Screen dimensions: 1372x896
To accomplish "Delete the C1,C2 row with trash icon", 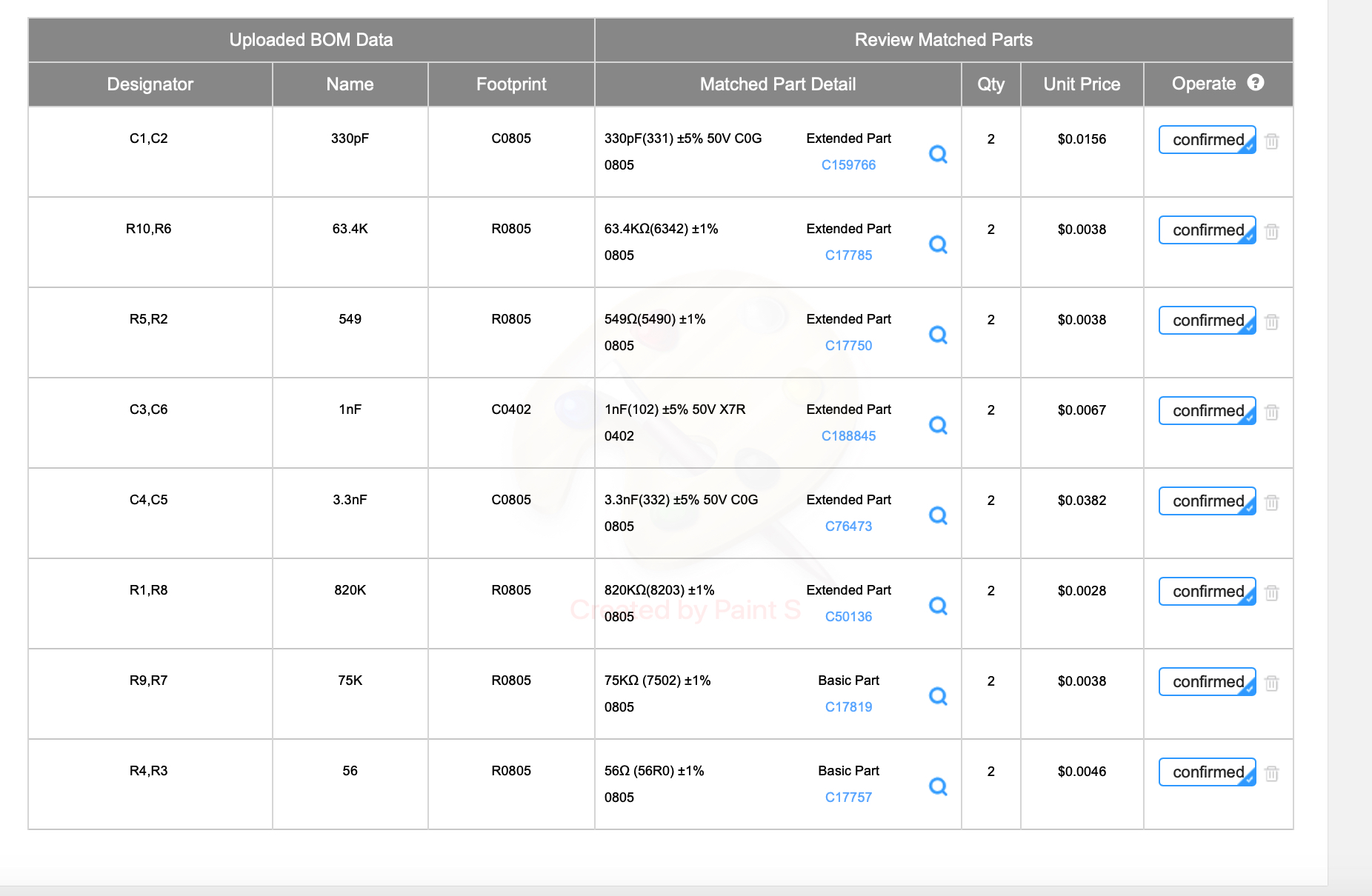I will [1272, 141].
